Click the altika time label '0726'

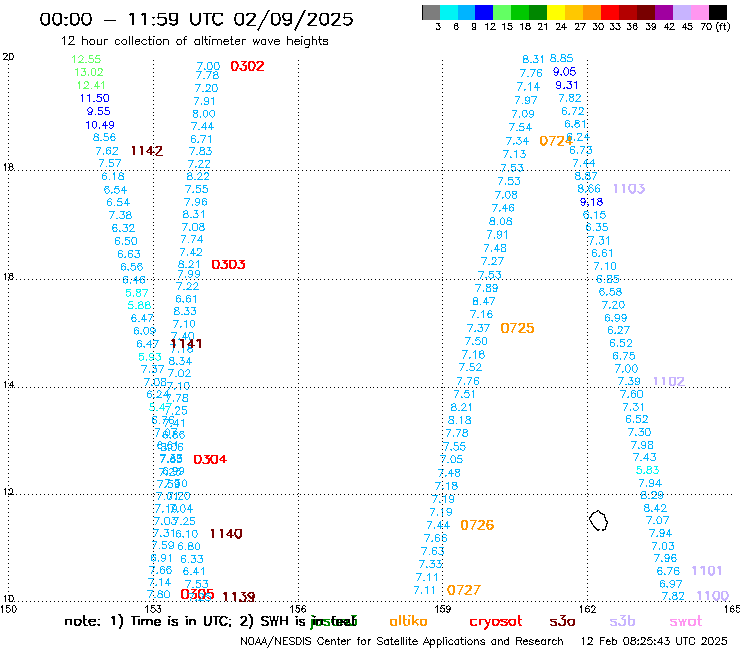tap(477, 525)
